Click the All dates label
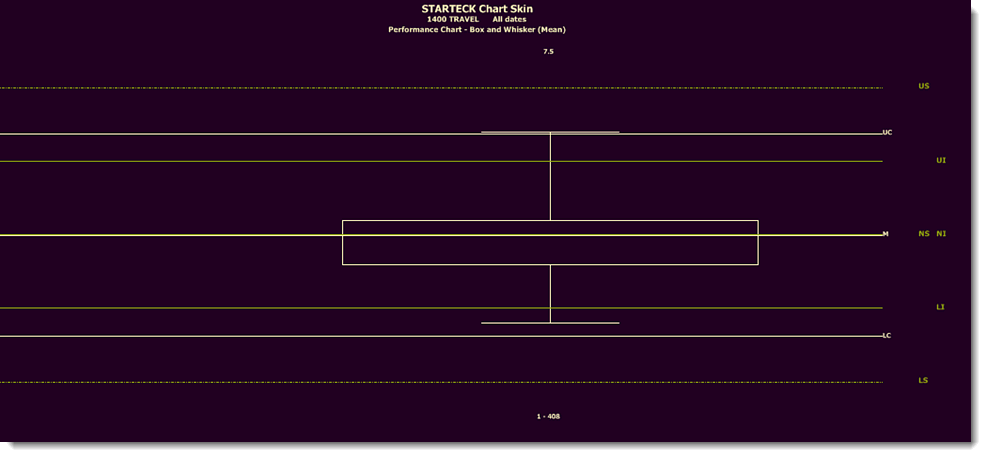Viewport: 986px width, 457px height. [x=509, y=19]
